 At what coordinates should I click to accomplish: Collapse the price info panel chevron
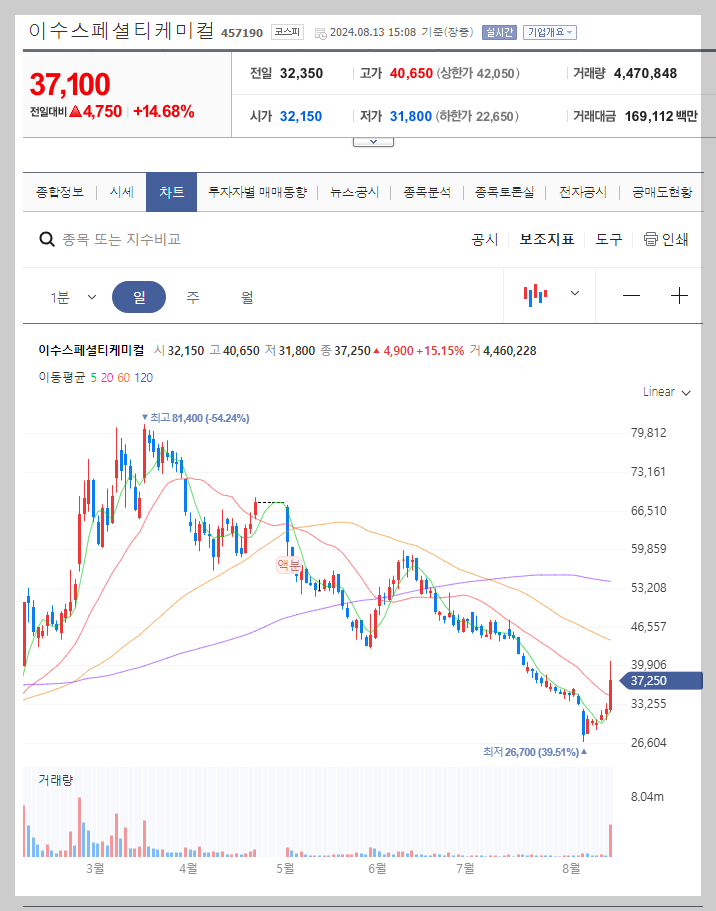pyautogui.click(x=373, y=140)
